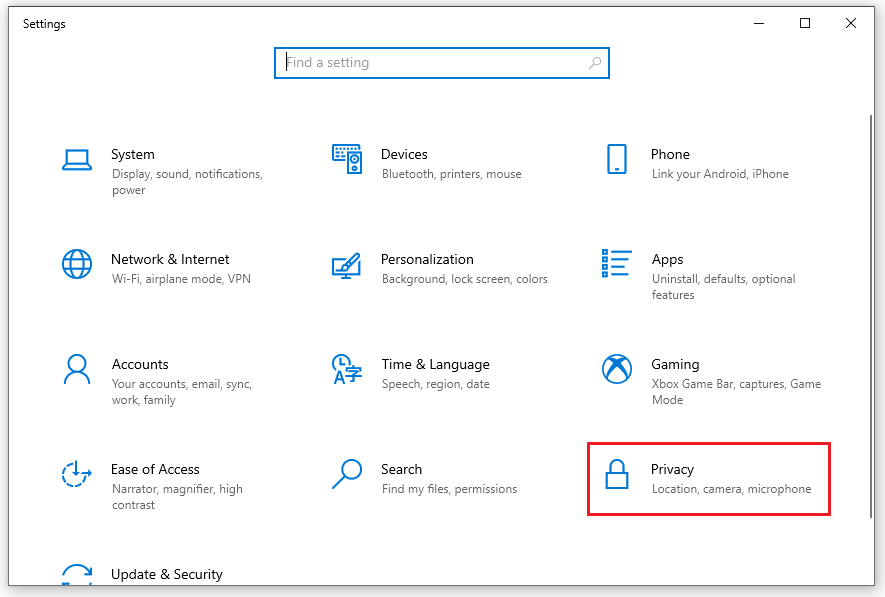Open the Phone heading
This screenshot has width=885, height=597.
pos(670,154)
